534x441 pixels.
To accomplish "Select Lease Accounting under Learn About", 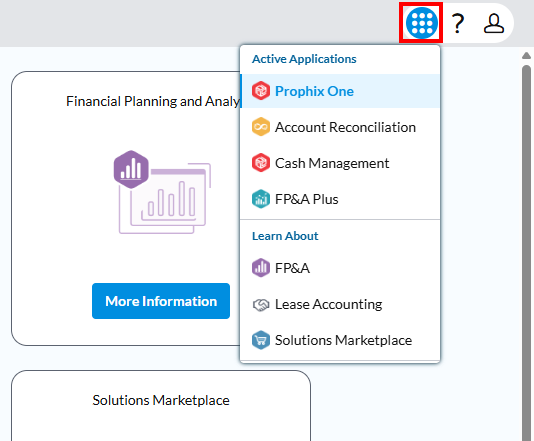I will click(x=340, y=304).
